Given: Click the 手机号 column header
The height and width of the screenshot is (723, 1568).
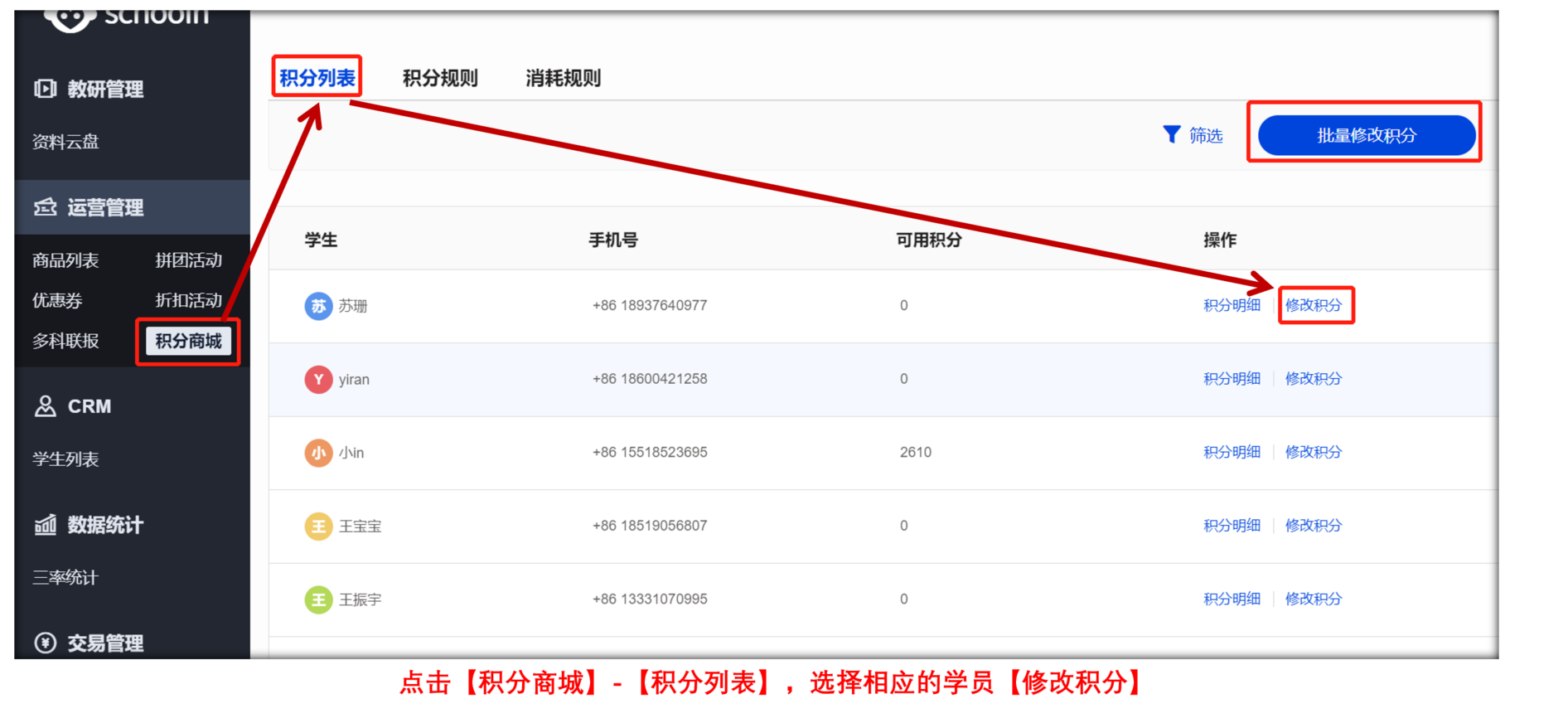Looking at the screenshot, I should point(613,240).
